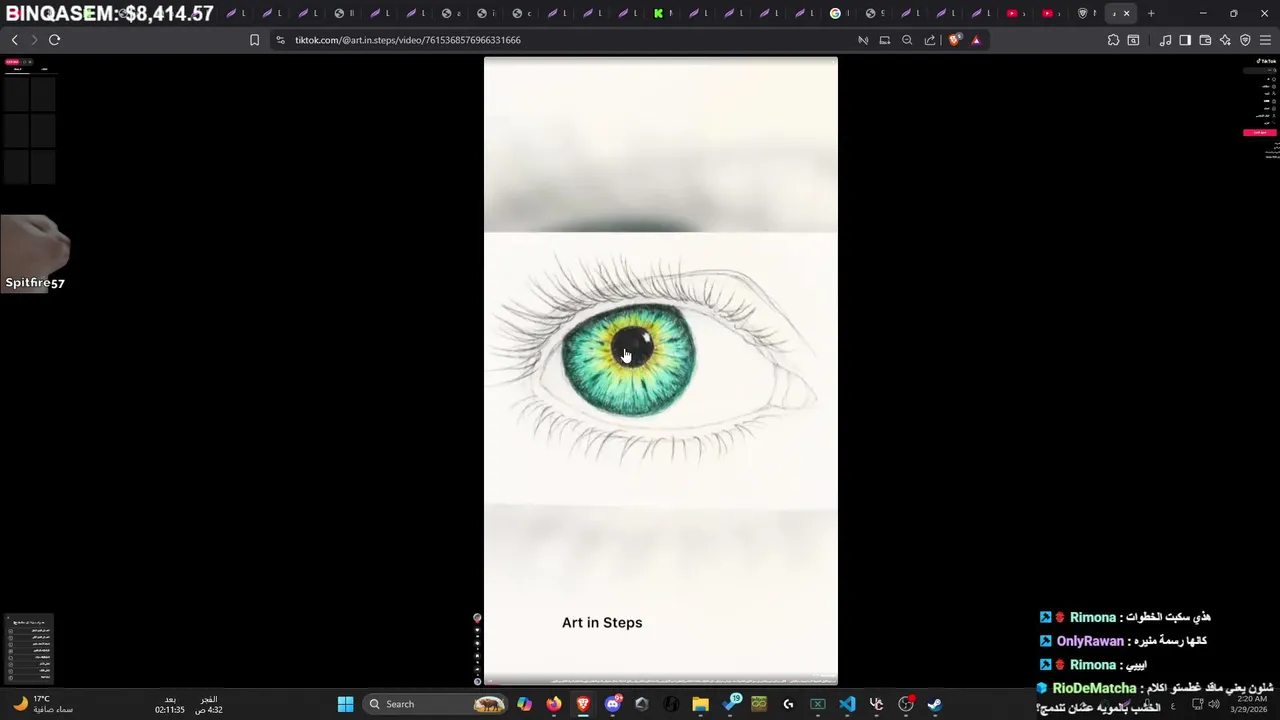Viewport: 1280px width, 720px height.
Task: Open a new tab with plus button
Action: (1151, 13)
